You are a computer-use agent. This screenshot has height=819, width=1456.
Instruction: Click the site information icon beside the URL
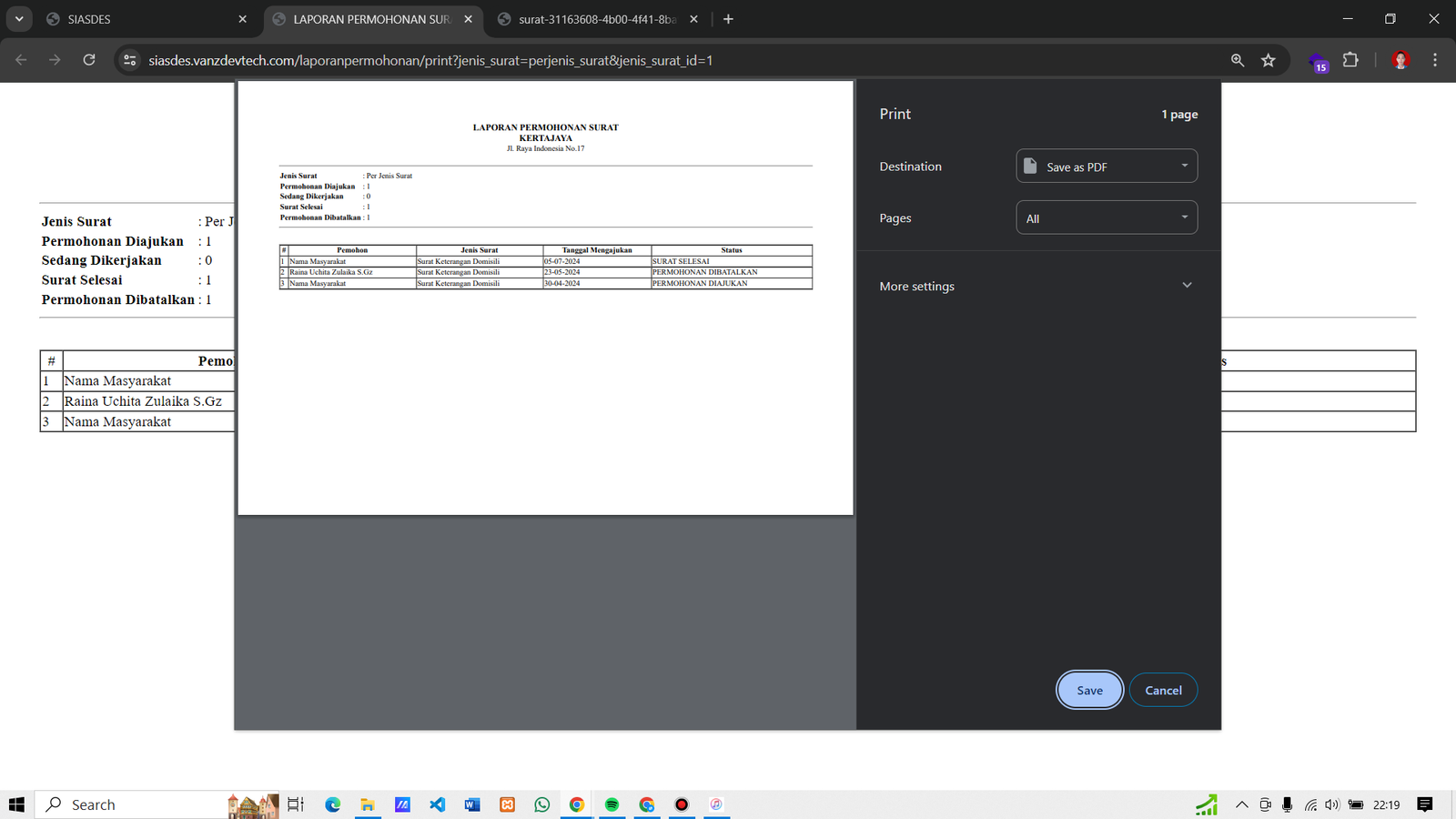pos(130,60)
